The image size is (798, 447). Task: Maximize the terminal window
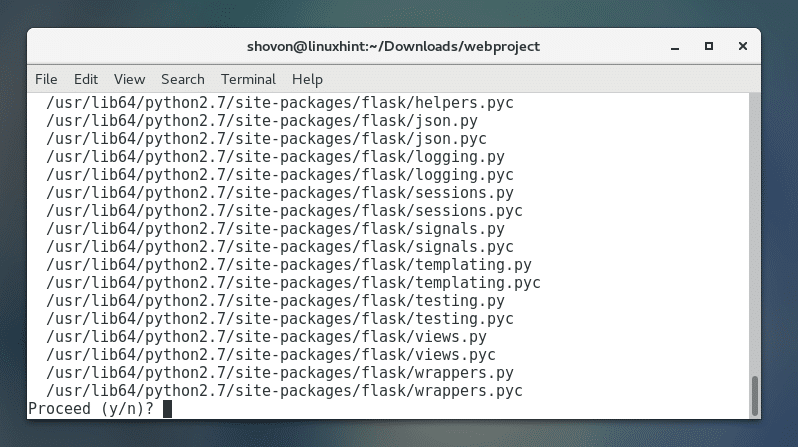(709, 46)
